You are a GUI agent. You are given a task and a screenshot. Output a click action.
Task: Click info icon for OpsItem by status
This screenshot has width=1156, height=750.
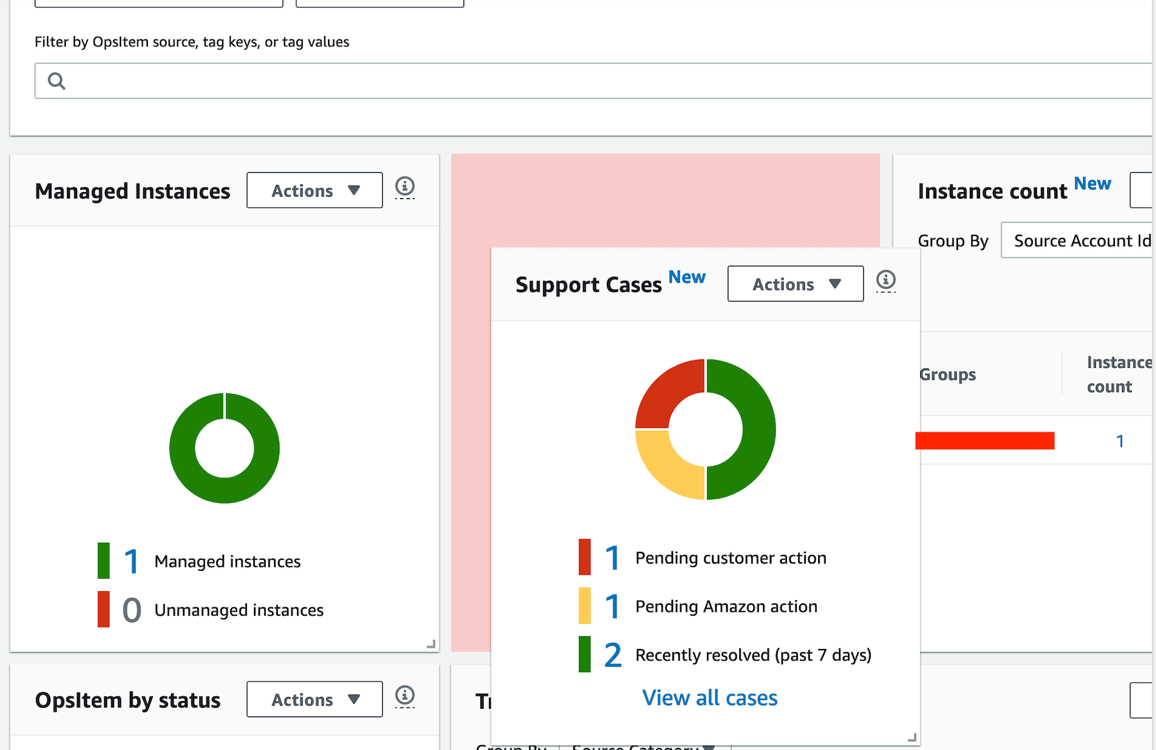click(405, 697)
